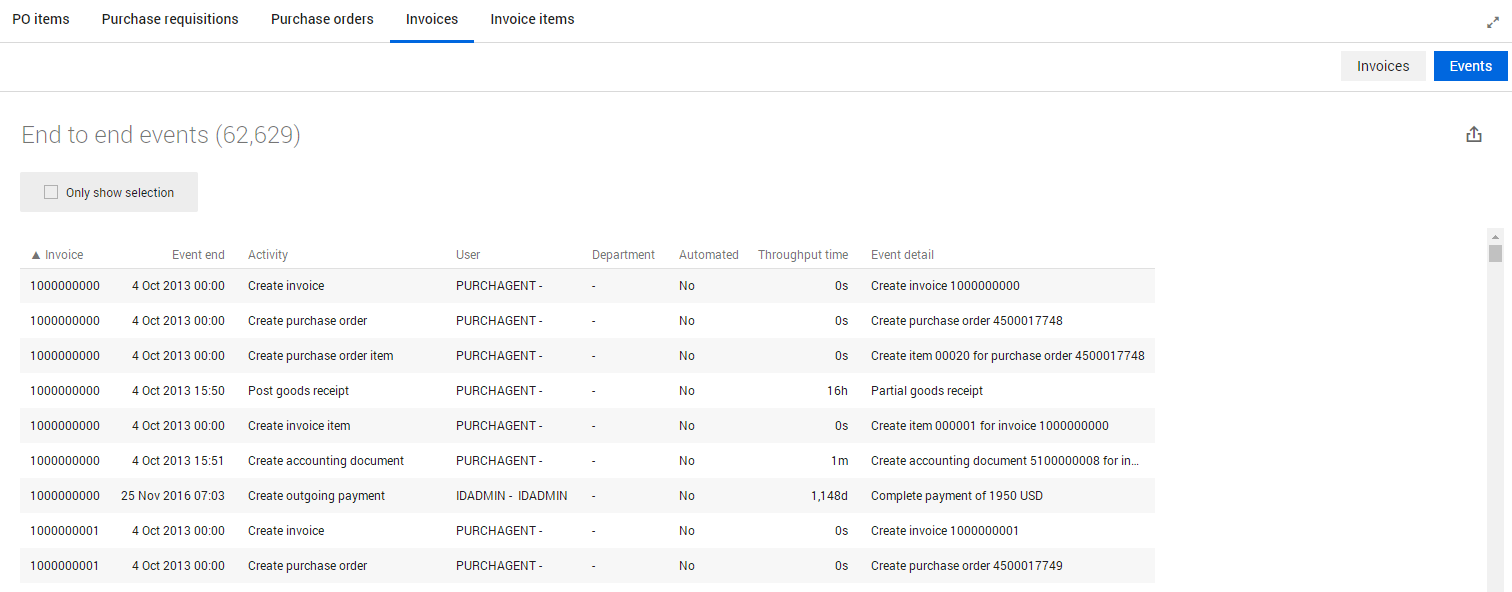The image size is (1512, 592).
Task: Sort by Event end column header
Action: pyautogui.click(x=198, y=255)
